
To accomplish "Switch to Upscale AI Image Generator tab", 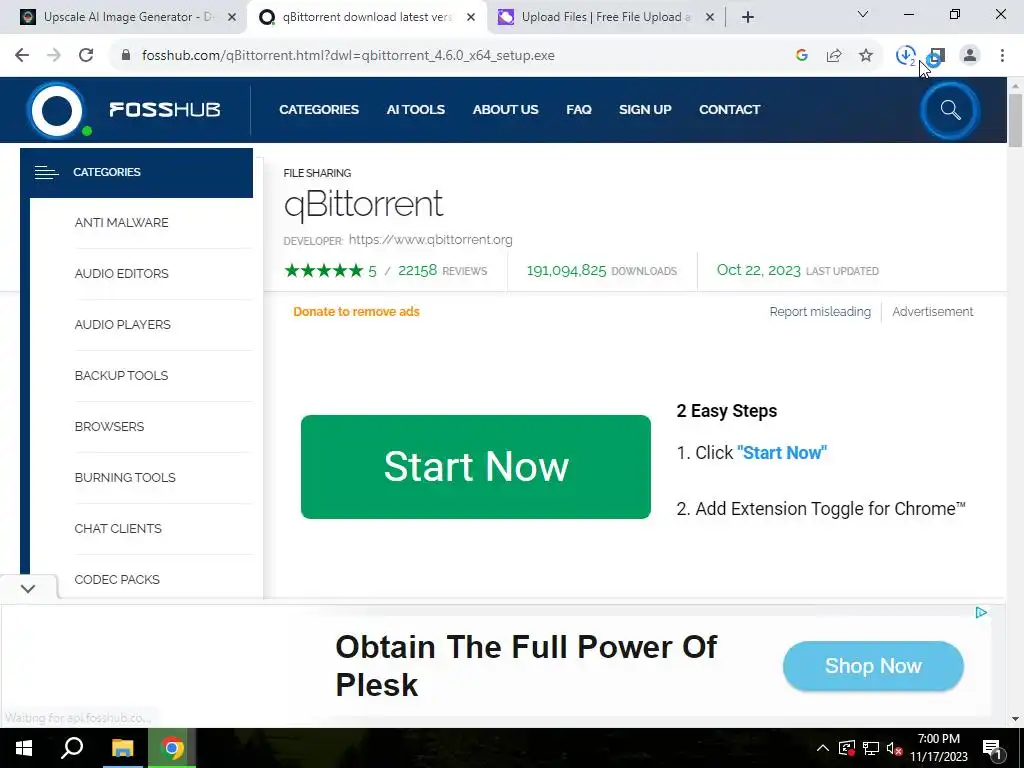I will 127,18.
